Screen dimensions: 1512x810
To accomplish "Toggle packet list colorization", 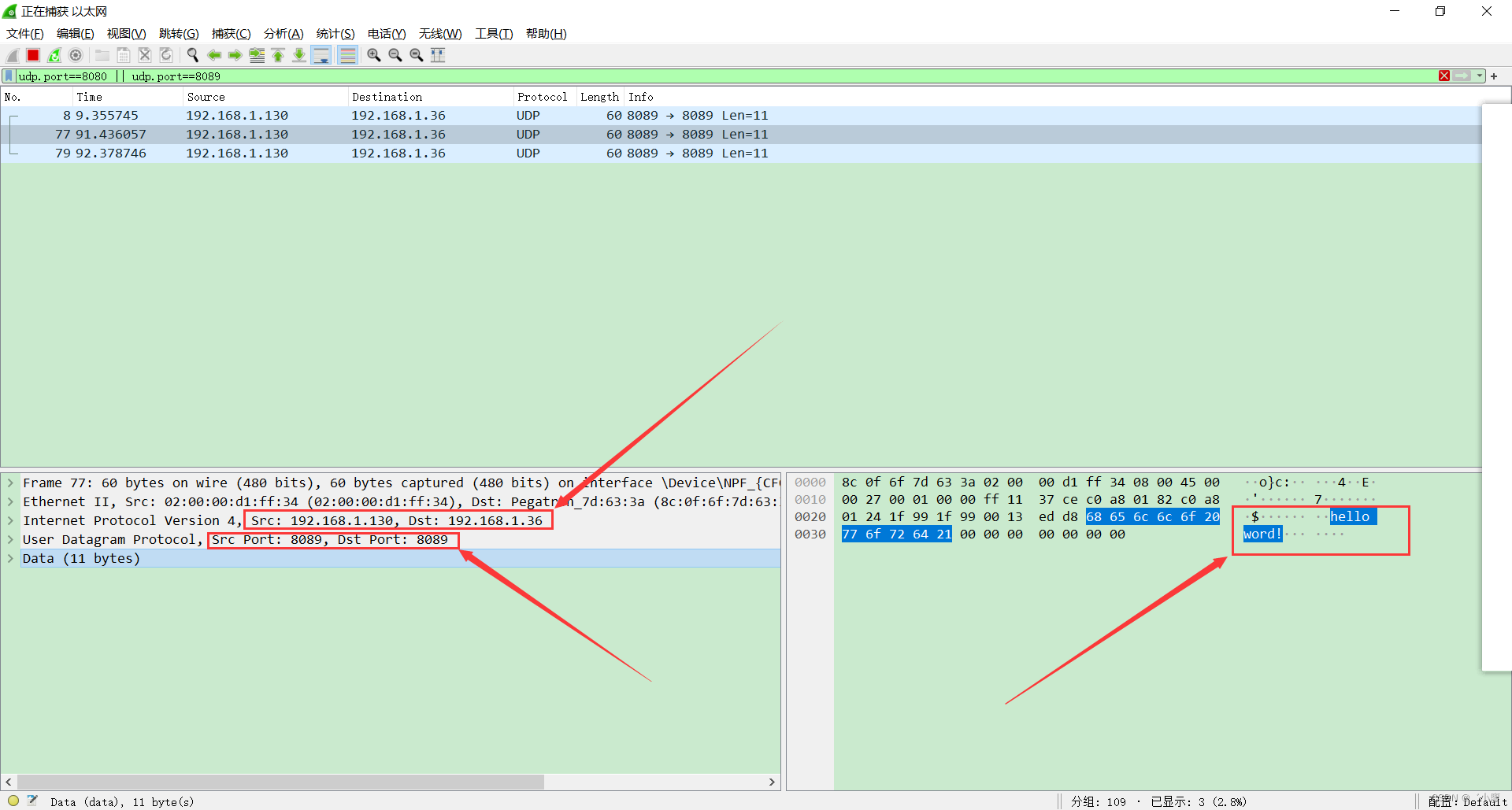I will [x=347, y=55].
